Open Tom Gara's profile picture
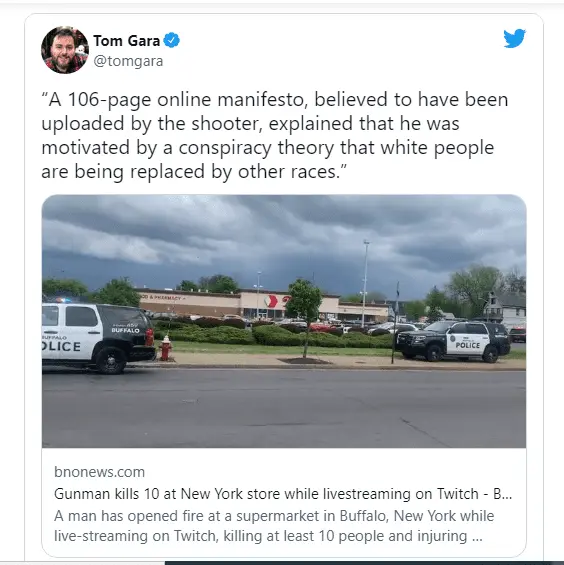Image resolution: width=564 pixels, height=565 pixels. pyautogui.click(x=65, y=50)
